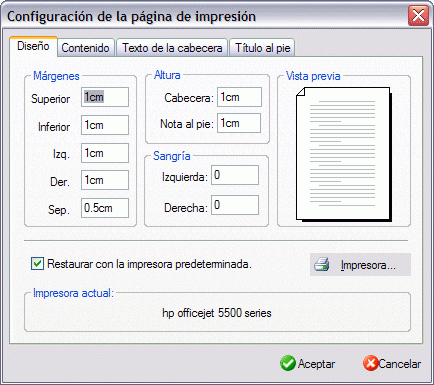Click the green checkmark Aceptar icon
The image size is (434, 385).
[x=288, y=363]
